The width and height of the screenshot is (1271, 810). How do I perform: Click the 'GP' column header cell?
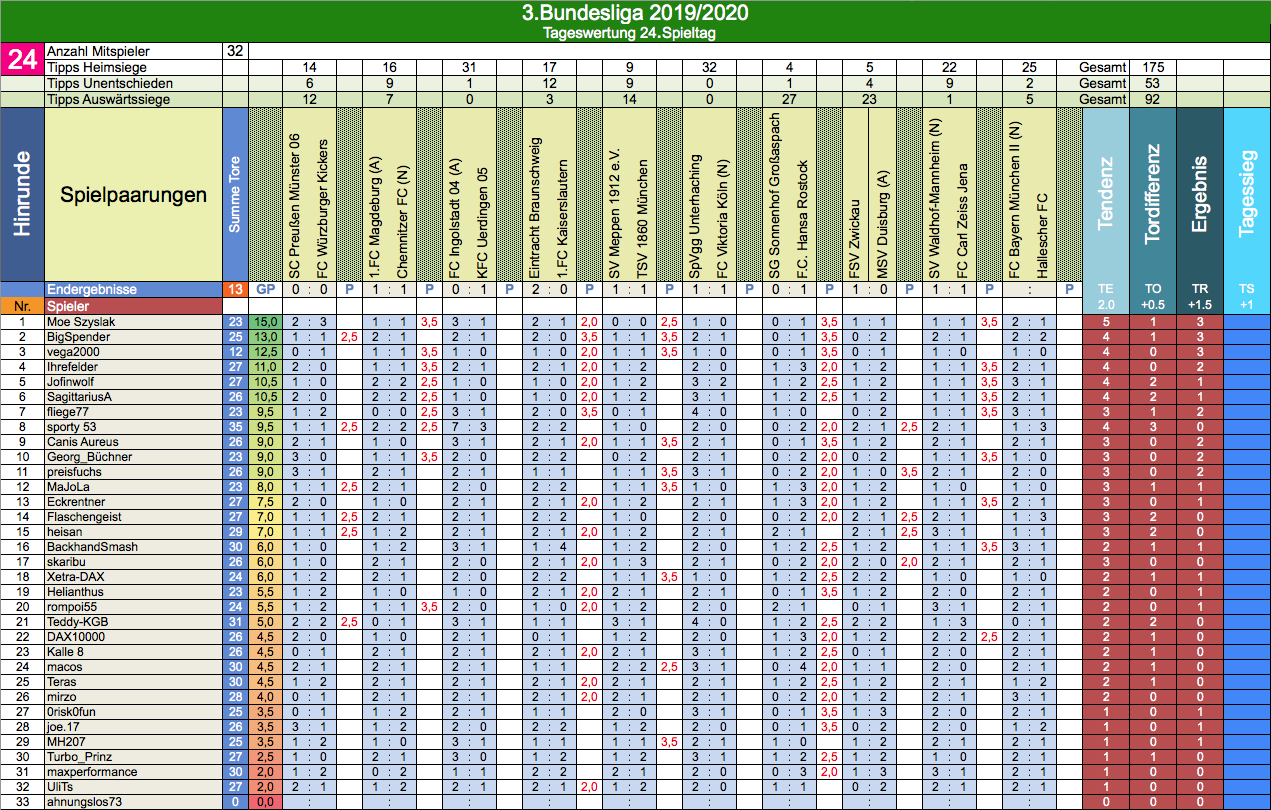click(x=266, y=289)
